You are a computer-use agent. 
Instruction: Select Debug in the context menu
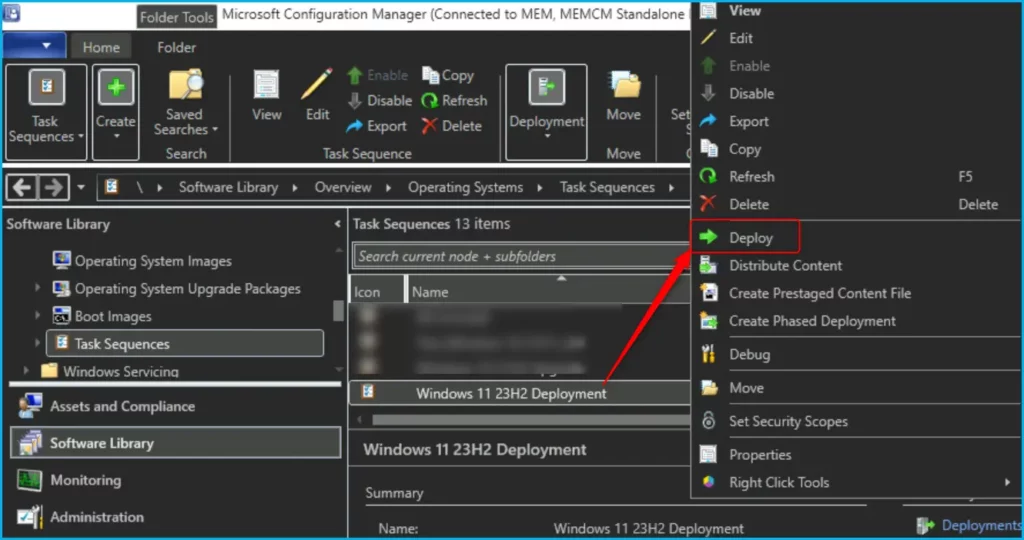(749, 355)
